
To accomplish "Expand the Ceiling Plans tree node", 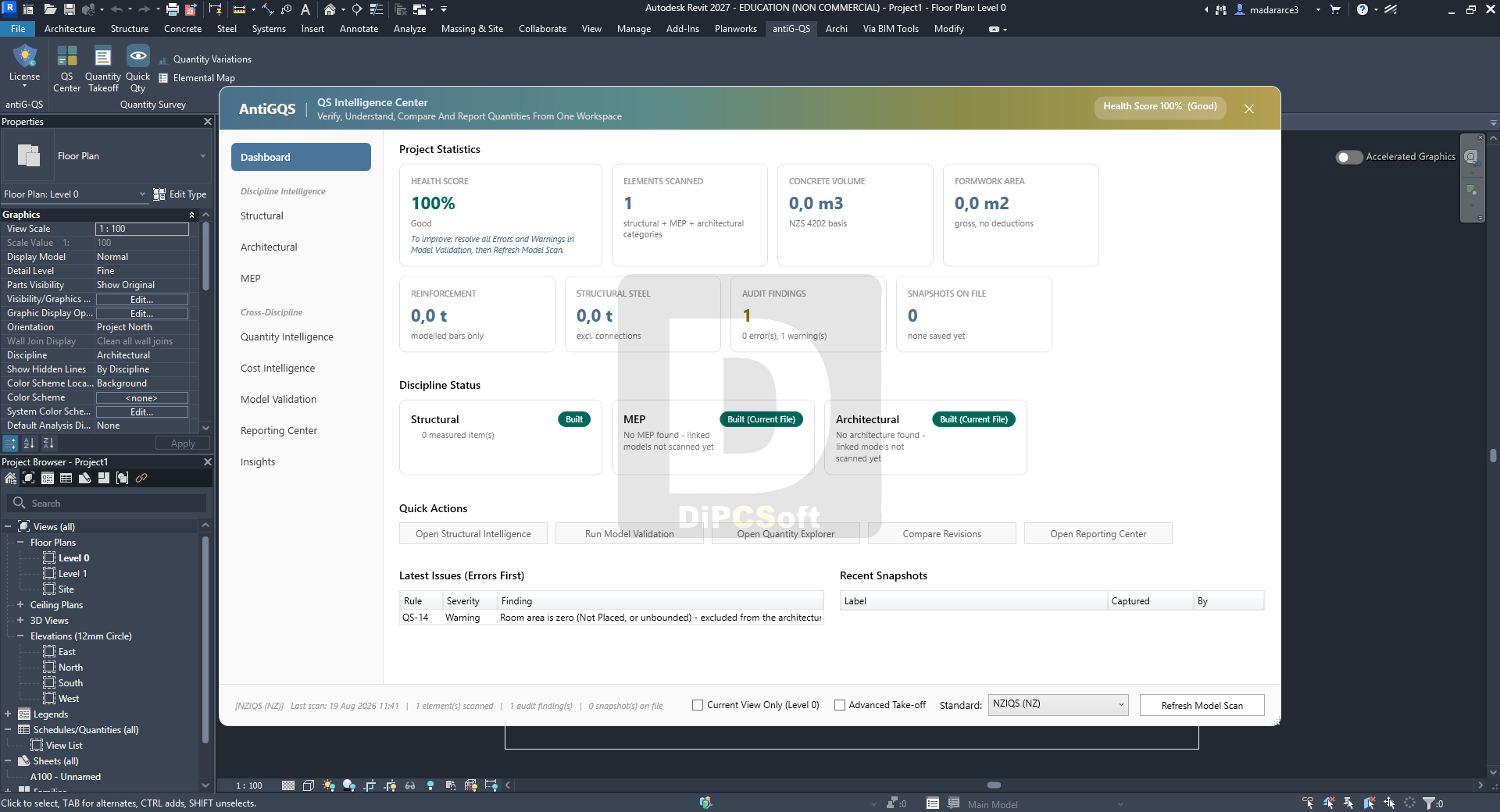I will pos(20,605).
